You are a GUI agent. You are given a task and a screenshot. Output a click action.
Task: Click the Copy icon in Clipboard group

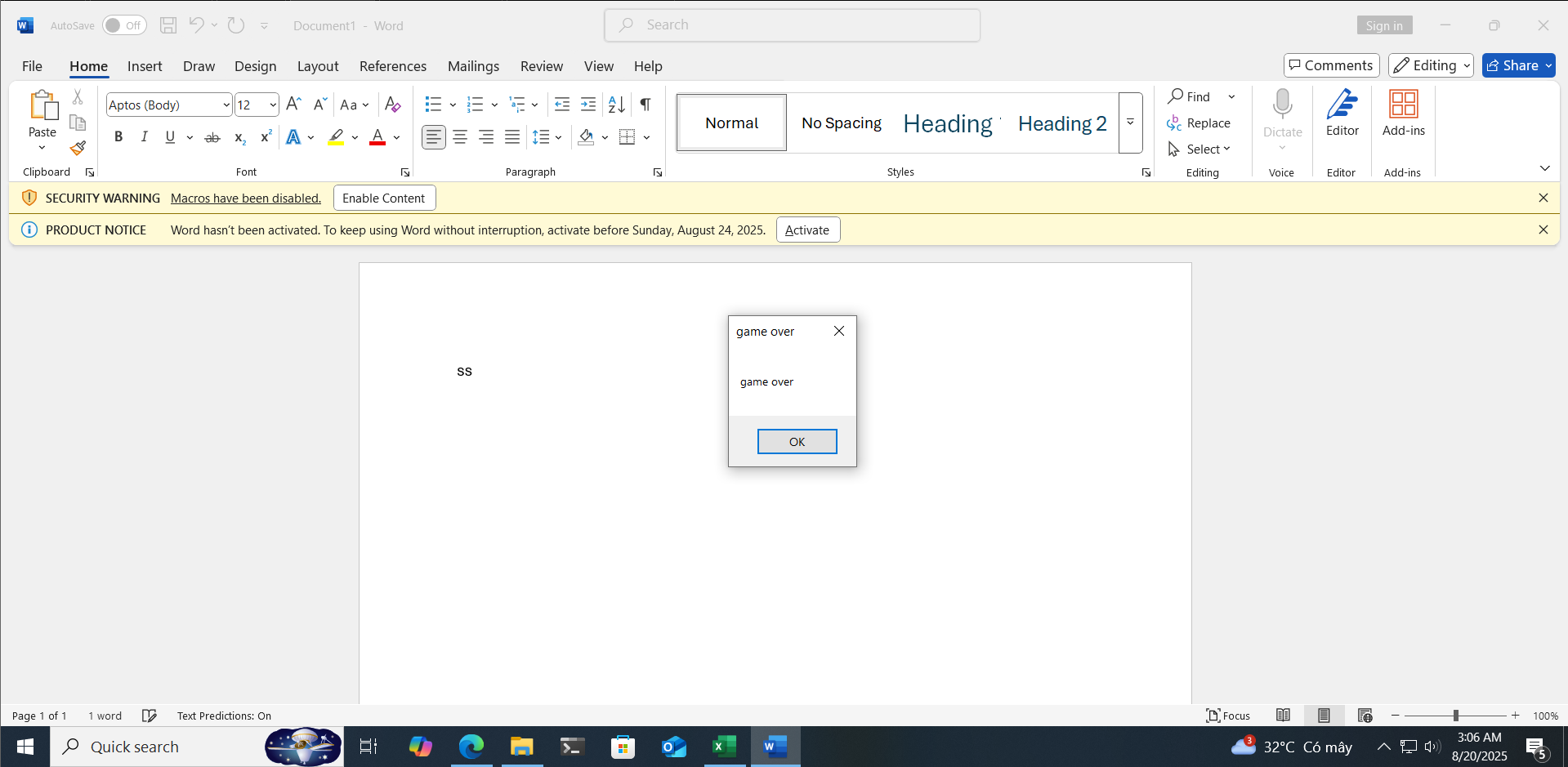78,123
